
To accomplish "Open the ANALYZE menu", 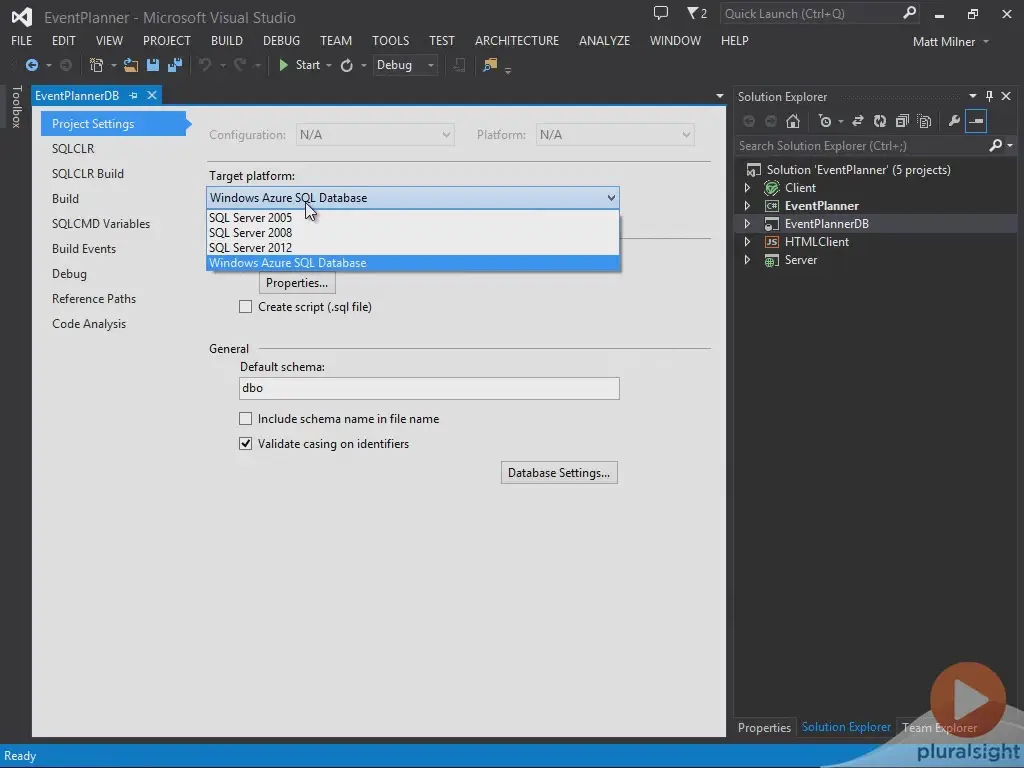I will pyautogui.click(x=604, y=40).
